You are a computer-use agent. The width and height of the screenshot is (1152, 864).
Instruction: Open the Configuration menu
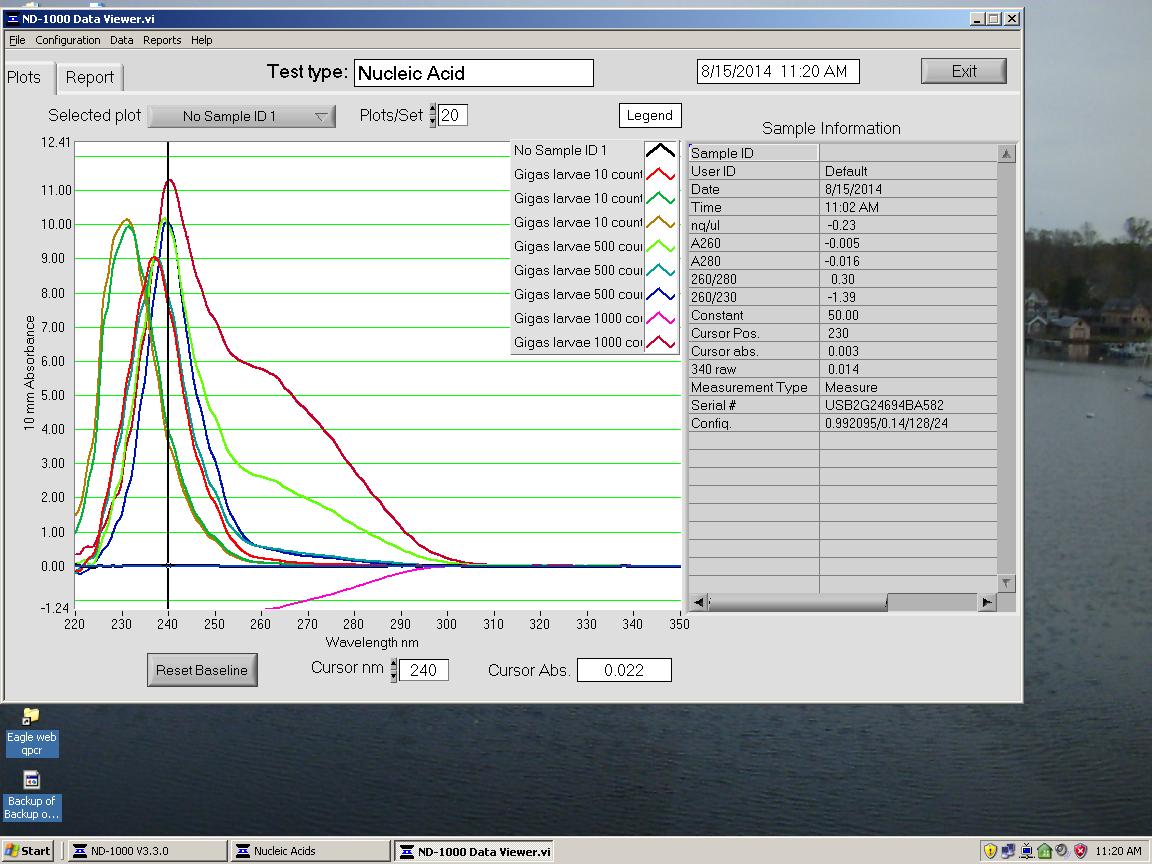68,40
